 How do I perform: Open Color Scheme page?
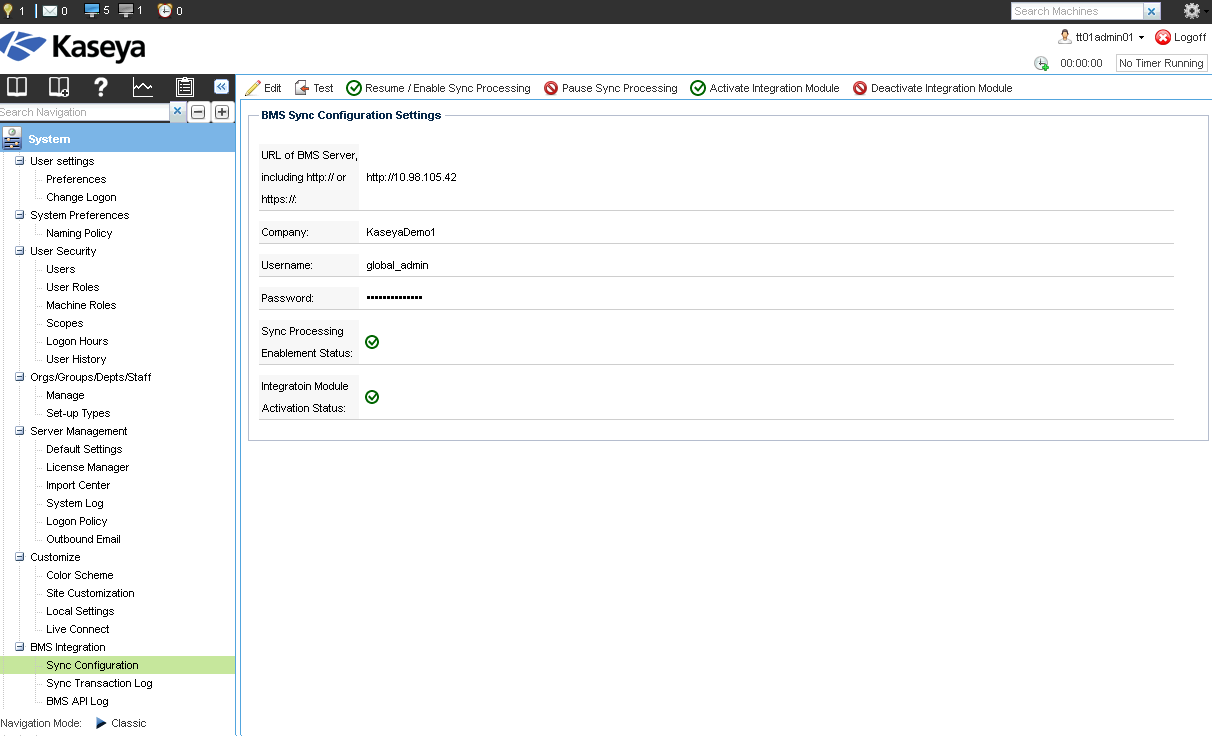pos(80,575)
